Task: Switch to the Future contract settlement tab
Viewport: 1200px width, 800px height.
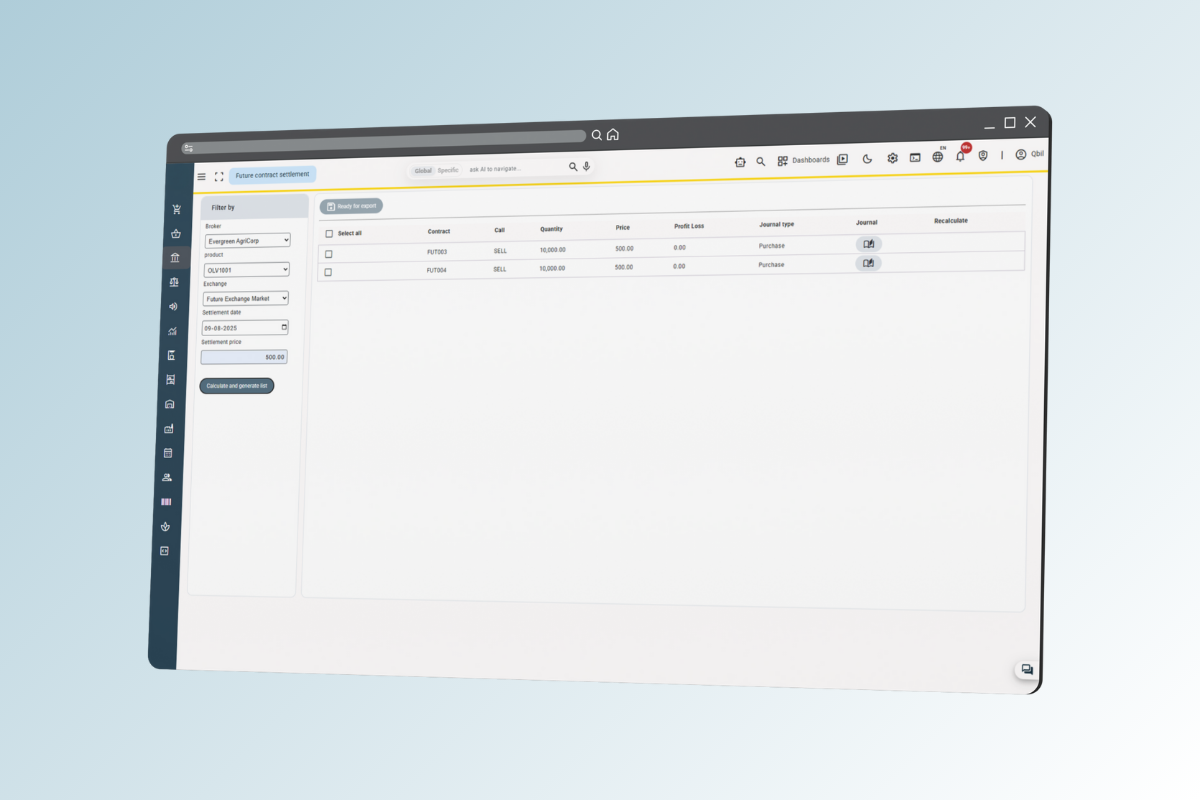Action: click(272, 175)
